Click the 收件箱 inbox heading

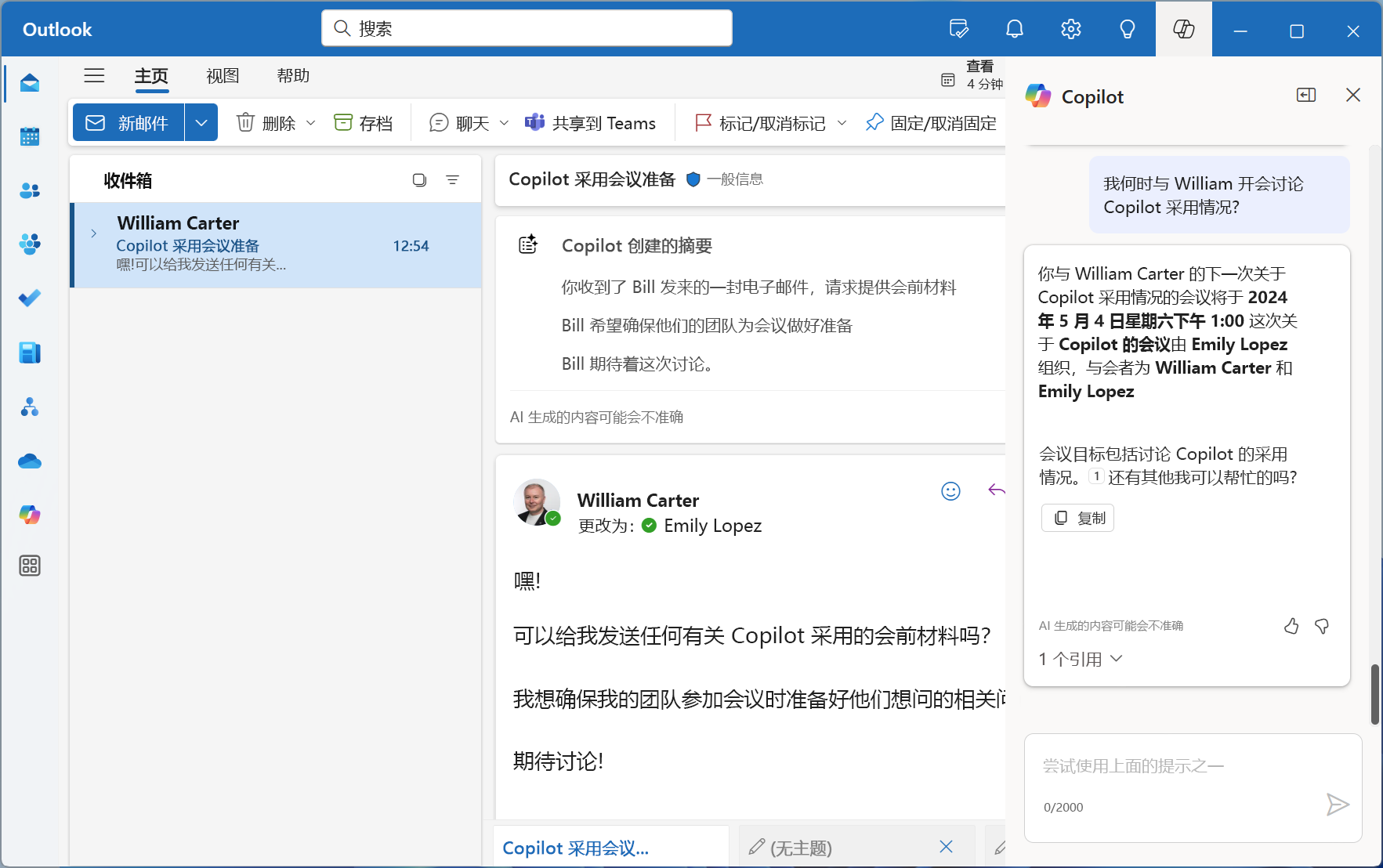(128, 181)
